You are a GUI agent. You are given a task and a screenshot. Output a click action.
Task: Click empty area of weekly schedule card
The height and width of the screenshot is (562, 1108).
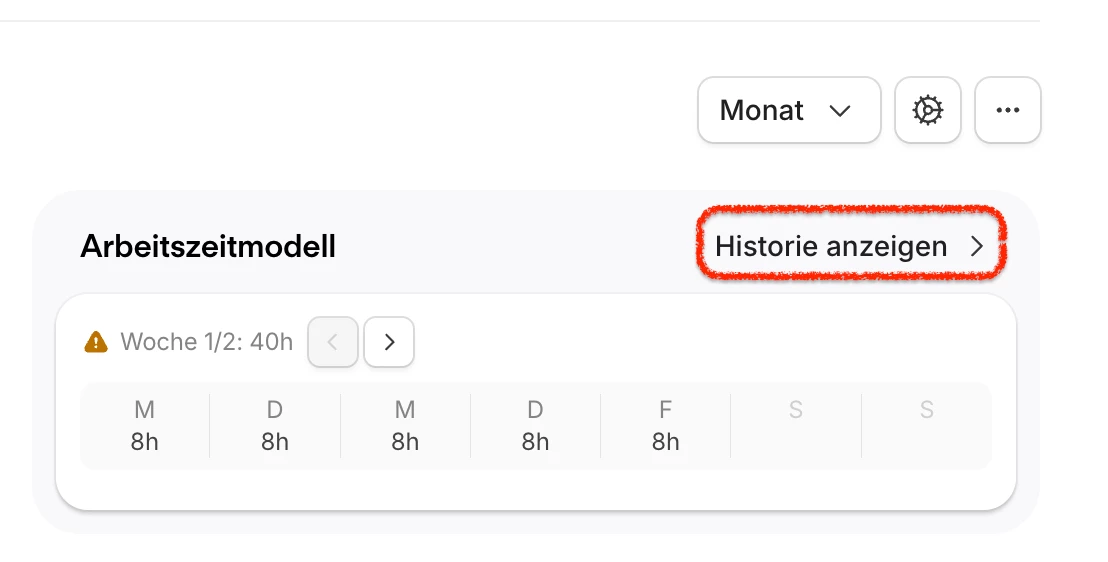636,343
